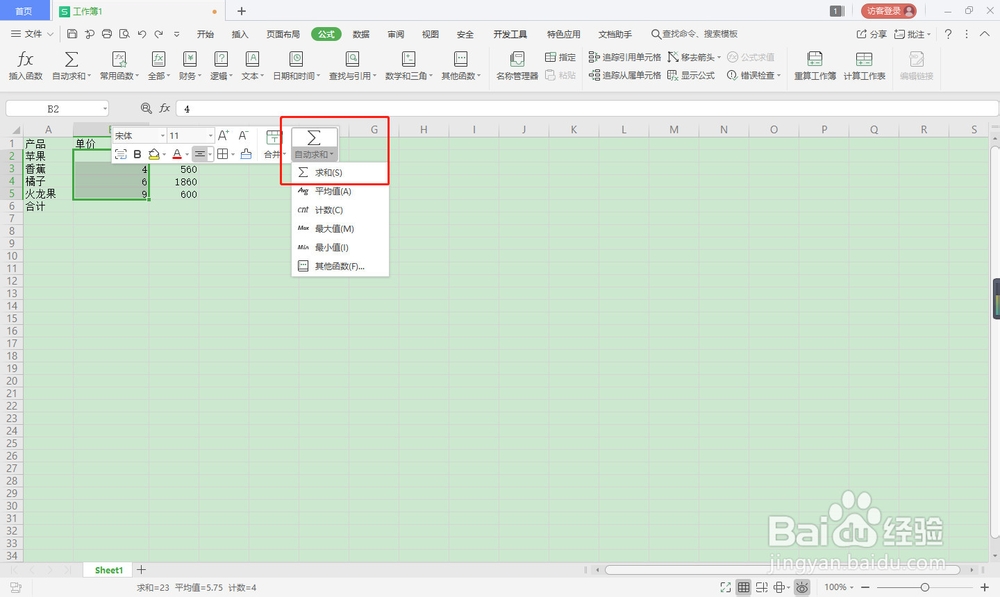This screenshot has width=1000, height=597.
Task: Open the 宋体 font name combo box
Action: [140, 135]
